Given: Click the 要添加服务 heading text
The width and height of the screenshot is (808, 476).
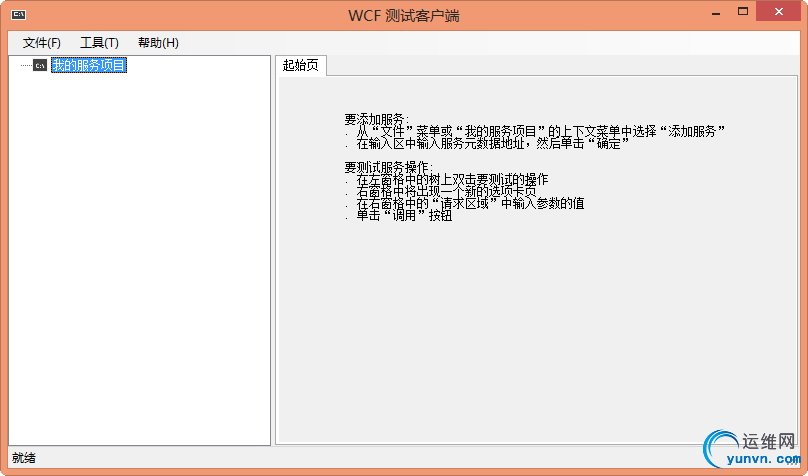Looking at the screenshot, I should [377, 120].
